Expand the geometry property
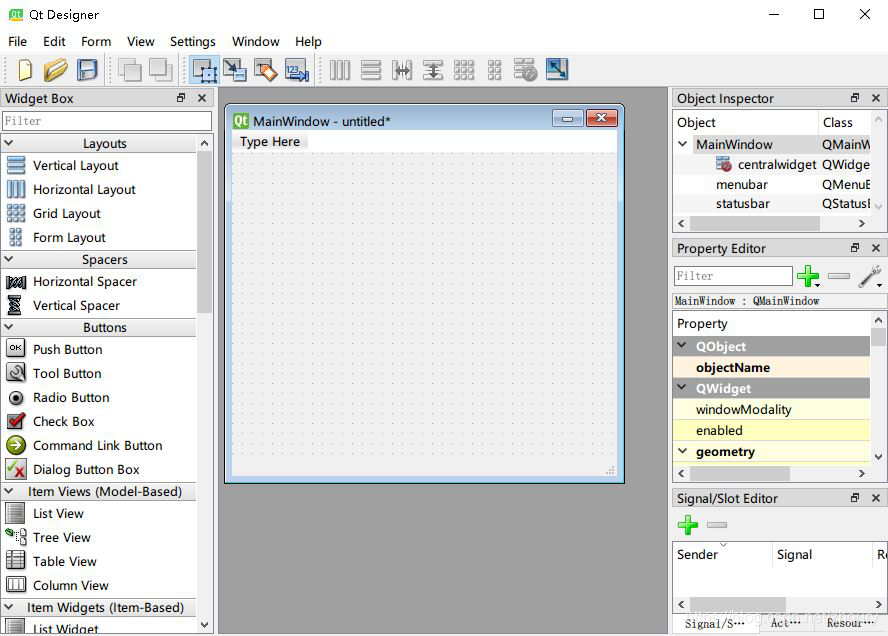The image size is (888, 636). tap(682, 451)
